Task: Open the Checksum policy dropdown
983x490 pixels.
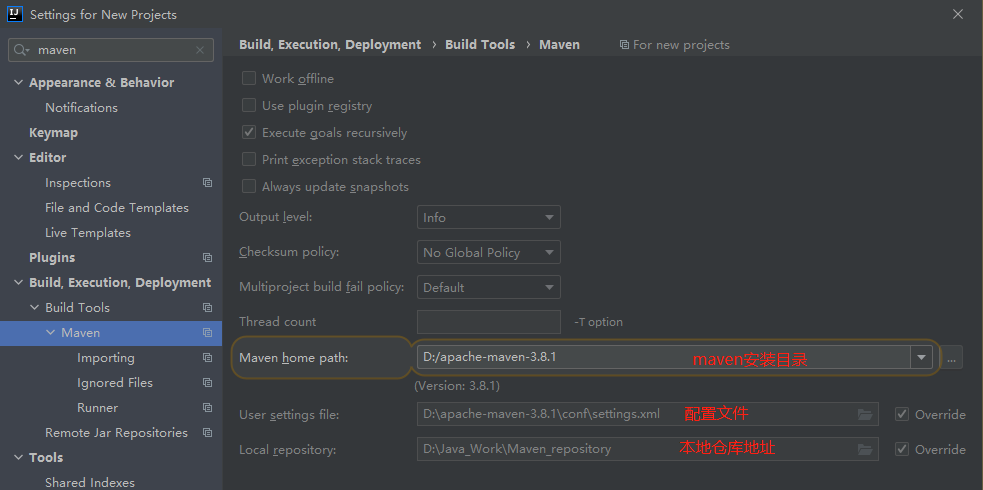Action: tap(488, 253)
